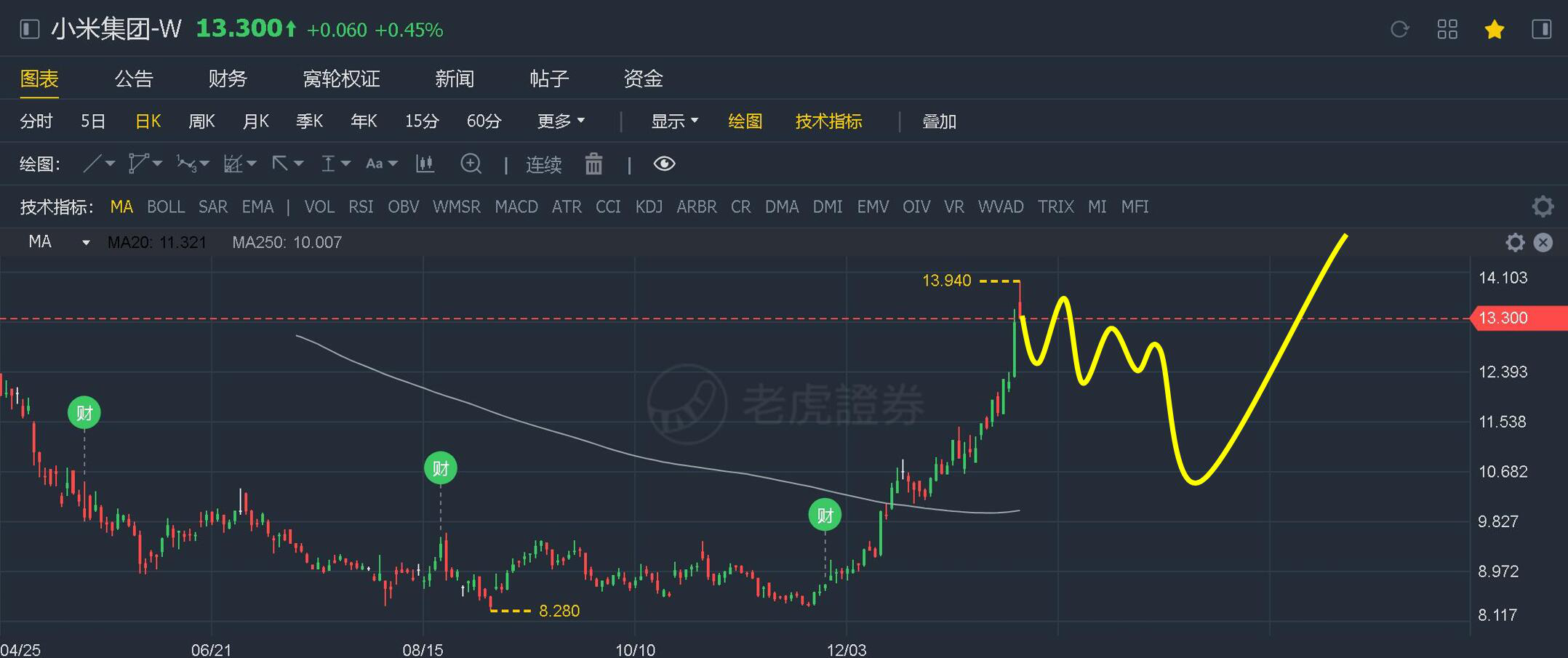
Task: Click the candlestick bars drawing icon
Action: pyautogui.click(x=425, y=164)
